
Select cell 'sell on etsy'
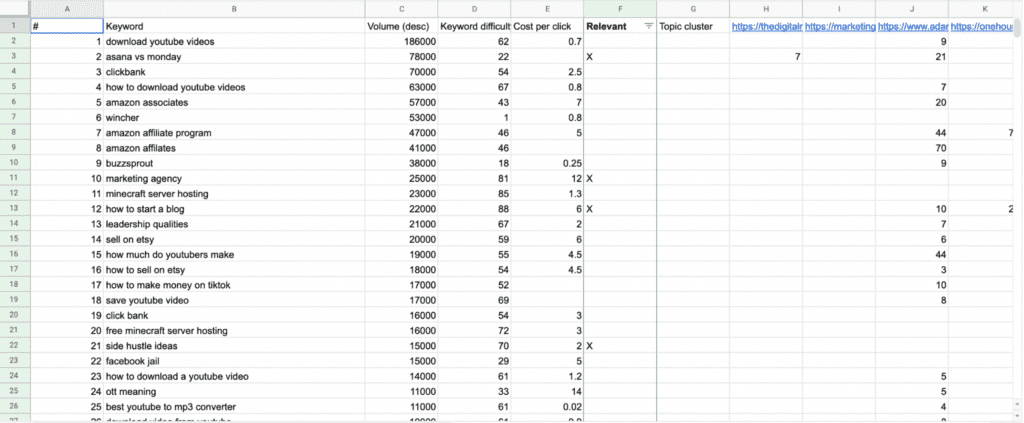(x=234, y=240)
